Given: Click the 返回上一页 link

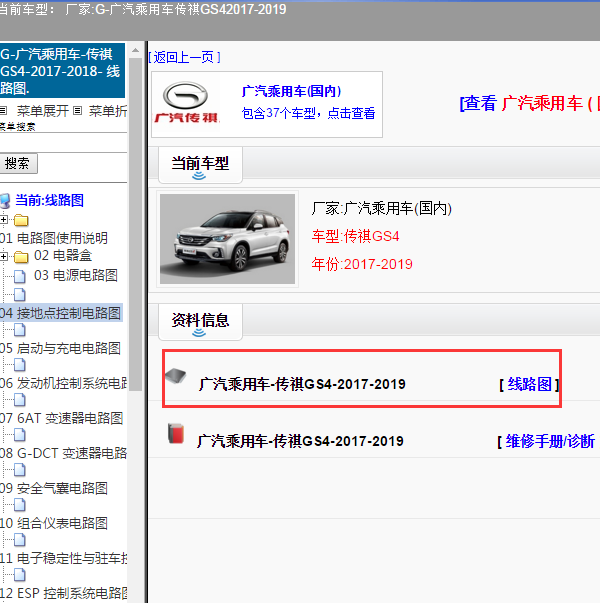Looking at the screenshot, I should pyautogui.click(x=184, y=57).
